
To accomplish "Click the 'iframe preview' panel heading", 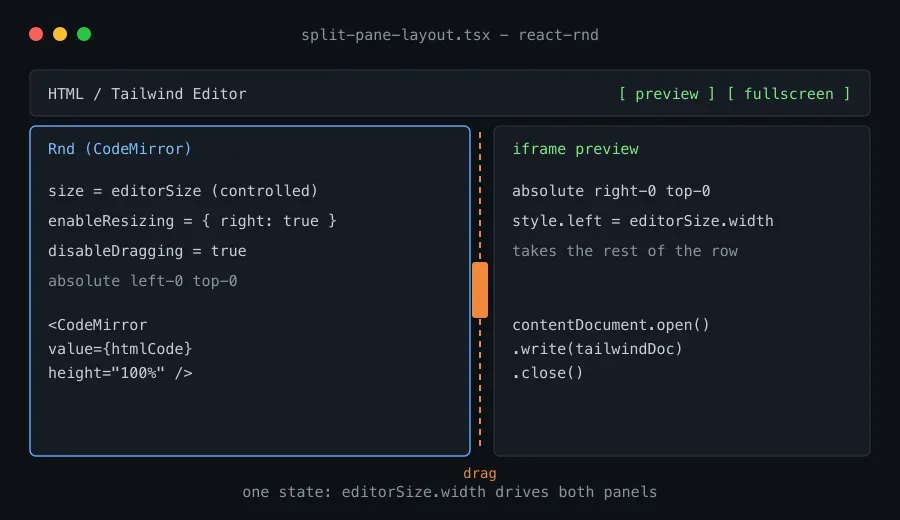I will tap(575, 149).
